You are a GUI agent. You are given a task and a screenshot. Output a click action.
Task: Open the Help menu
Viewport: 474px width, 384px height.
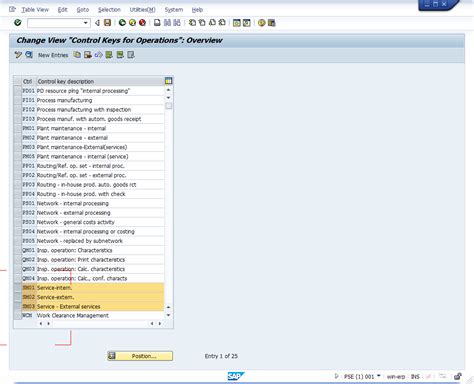[197, 10]
